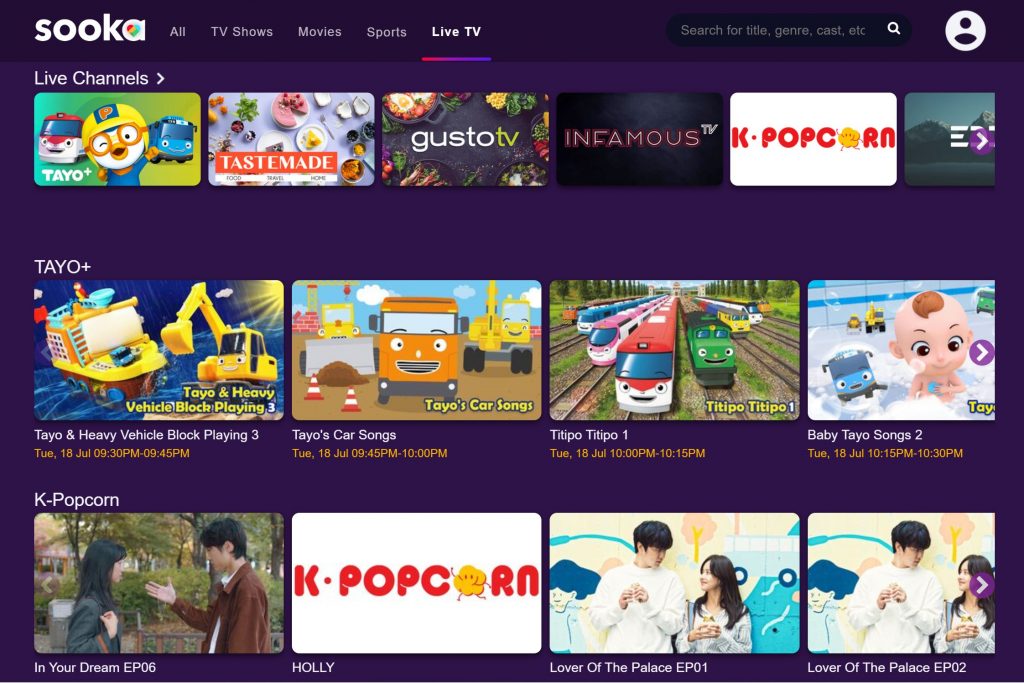Open Tayo & Heavy Vehicle Block Playing thumbnail

(159, 350)
